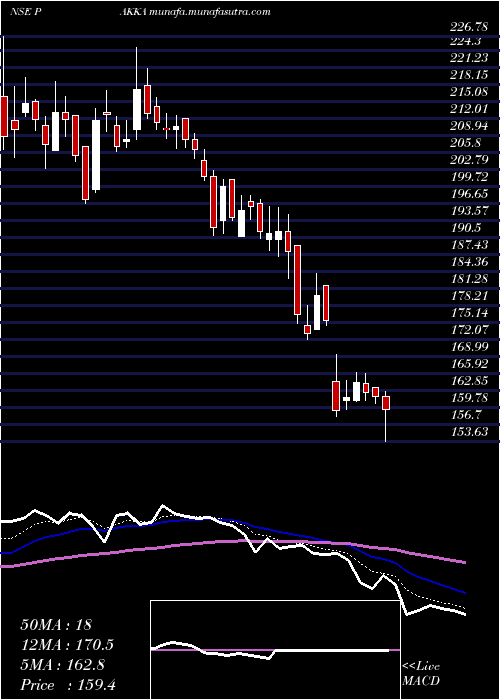
Task: Click the 165.92 axis value
Action: pyautogui.click(x=468, y=363)
